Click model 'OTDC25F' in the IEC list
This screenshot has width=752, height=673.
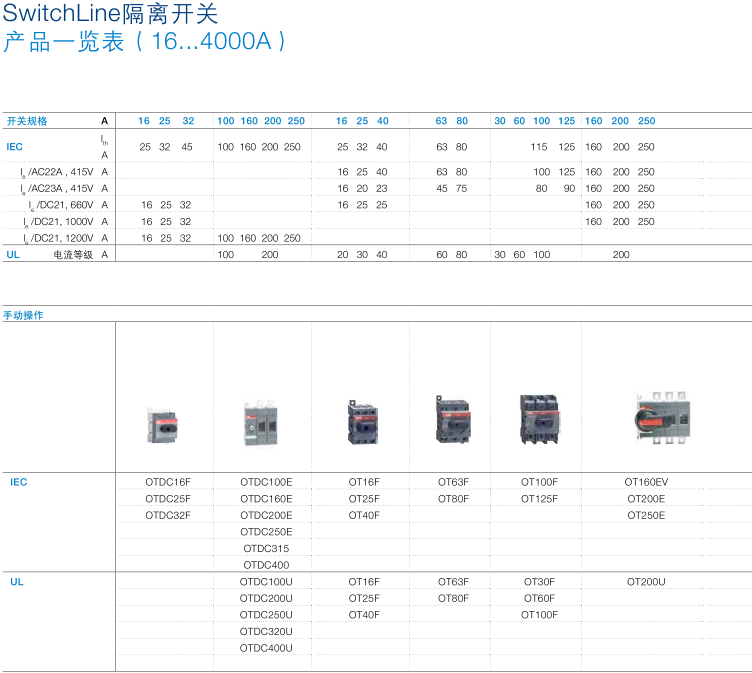pyautogui.click(x=168, y=499)
